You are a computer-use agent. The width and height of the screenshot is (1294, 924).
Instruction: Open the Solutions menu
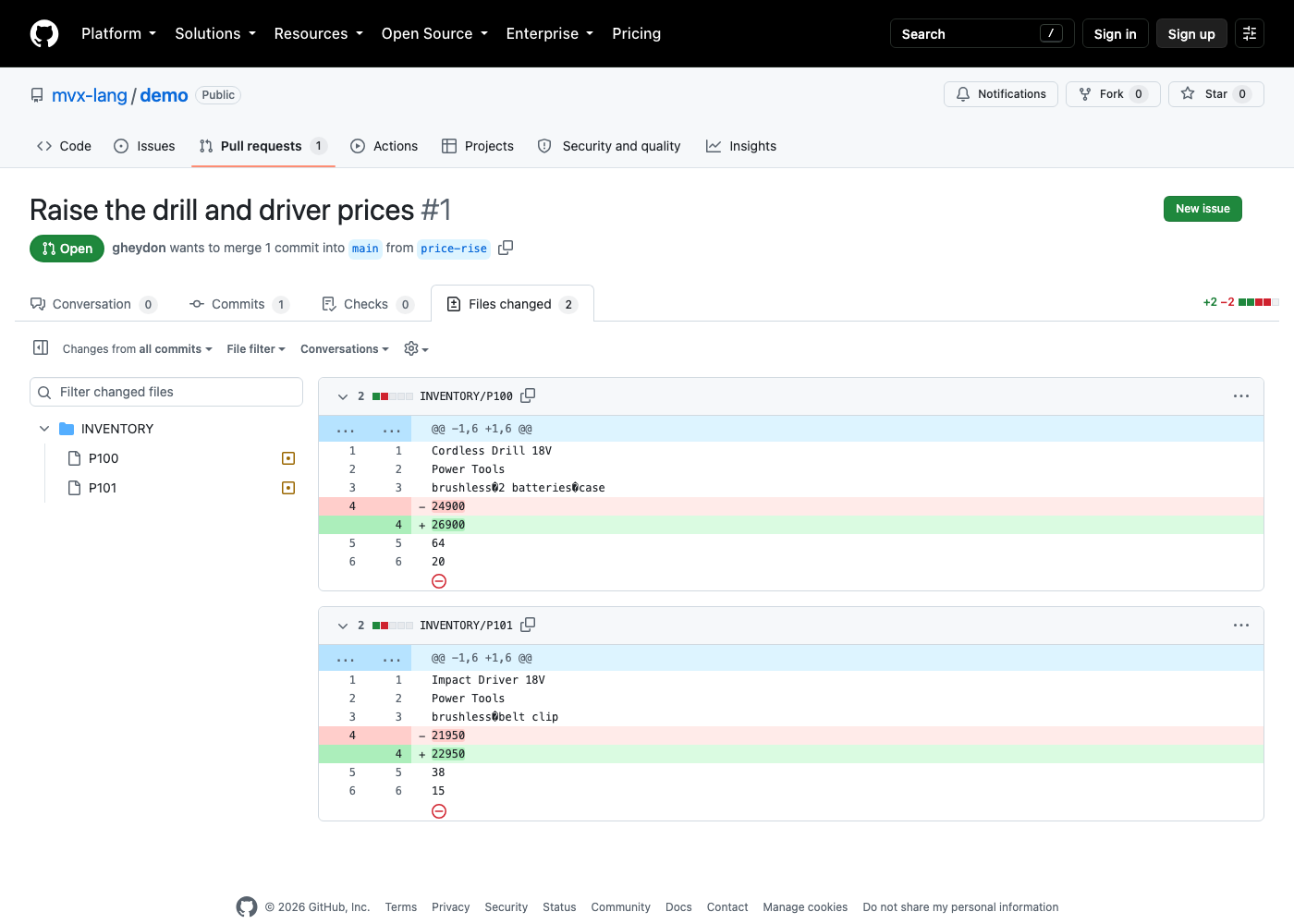click(x=215, y=33)
